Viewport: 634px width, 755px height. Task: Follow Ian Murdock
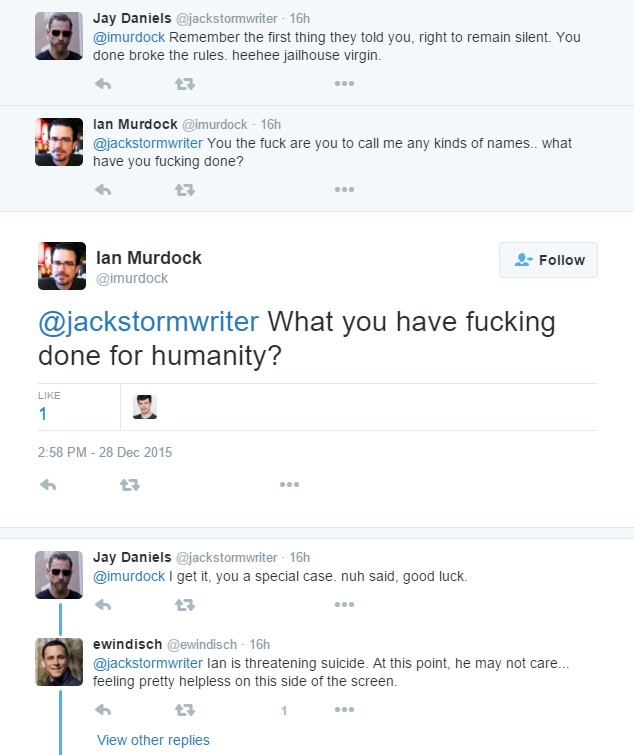[x=548, y=260]
